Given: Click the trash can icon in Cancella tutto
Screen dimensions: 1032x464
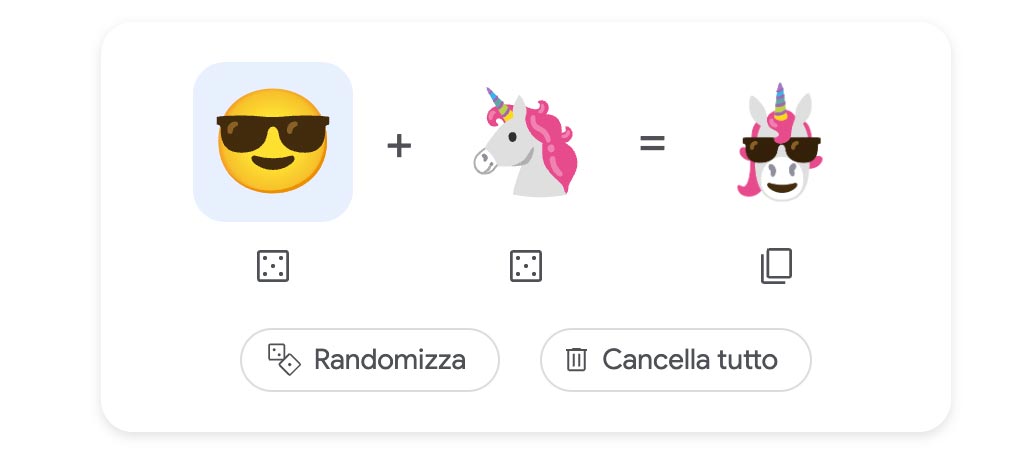Looking at the screenshot, I should 576,359.
